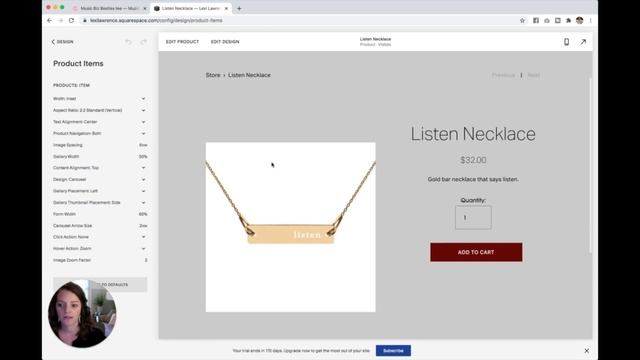The image size is (640, 360).
Task: Open the Content Alignment dropdown
Action: (x=100, y=168)
